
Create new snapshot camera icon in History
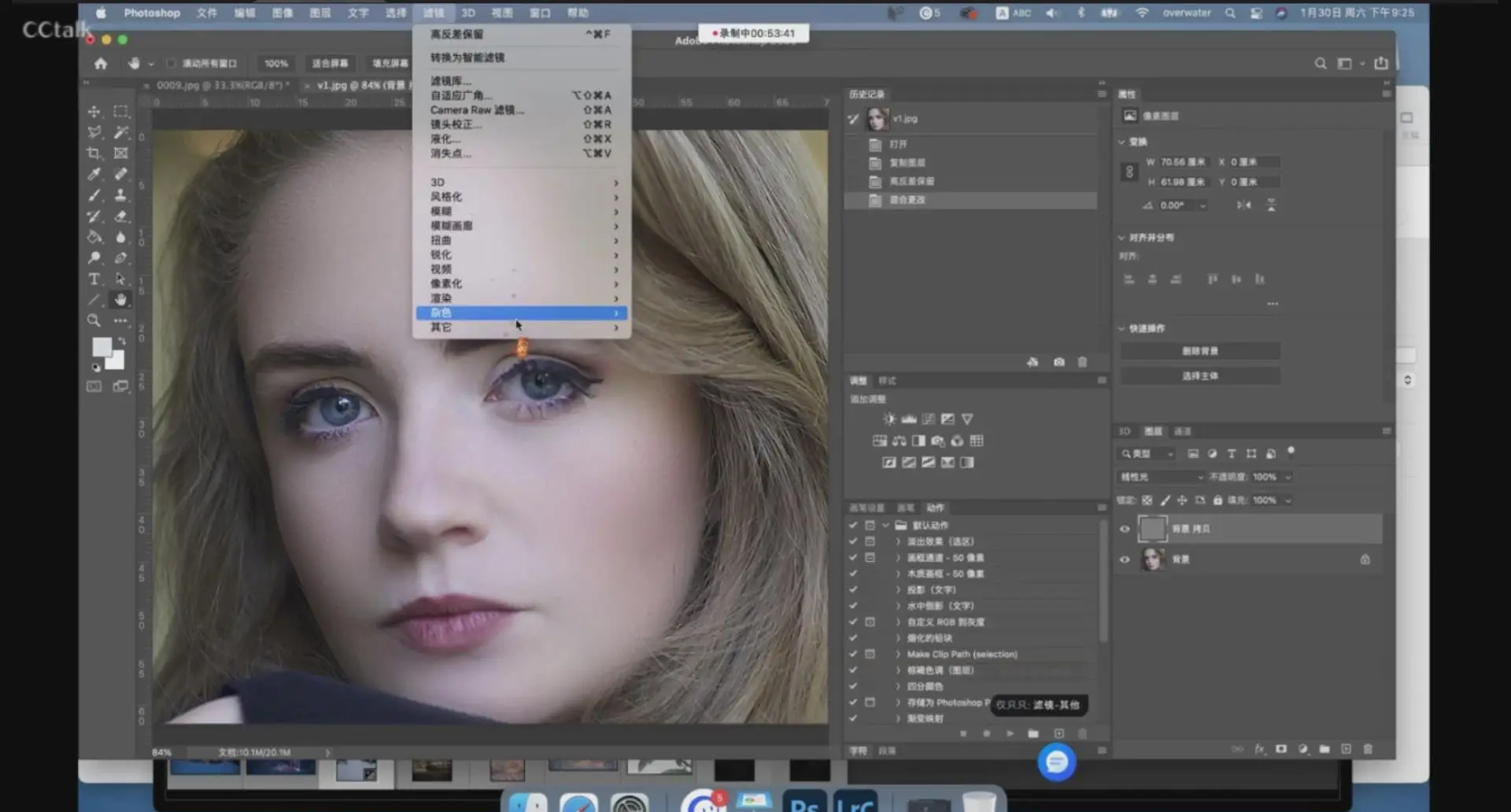(1059, 362)
